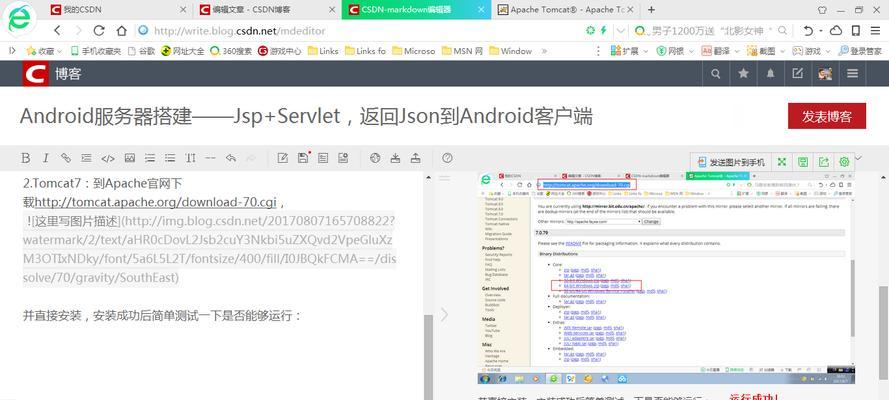Expand the address bar dropdown arrow
Viewport: 889px width, 400px height.
[621, 31]
